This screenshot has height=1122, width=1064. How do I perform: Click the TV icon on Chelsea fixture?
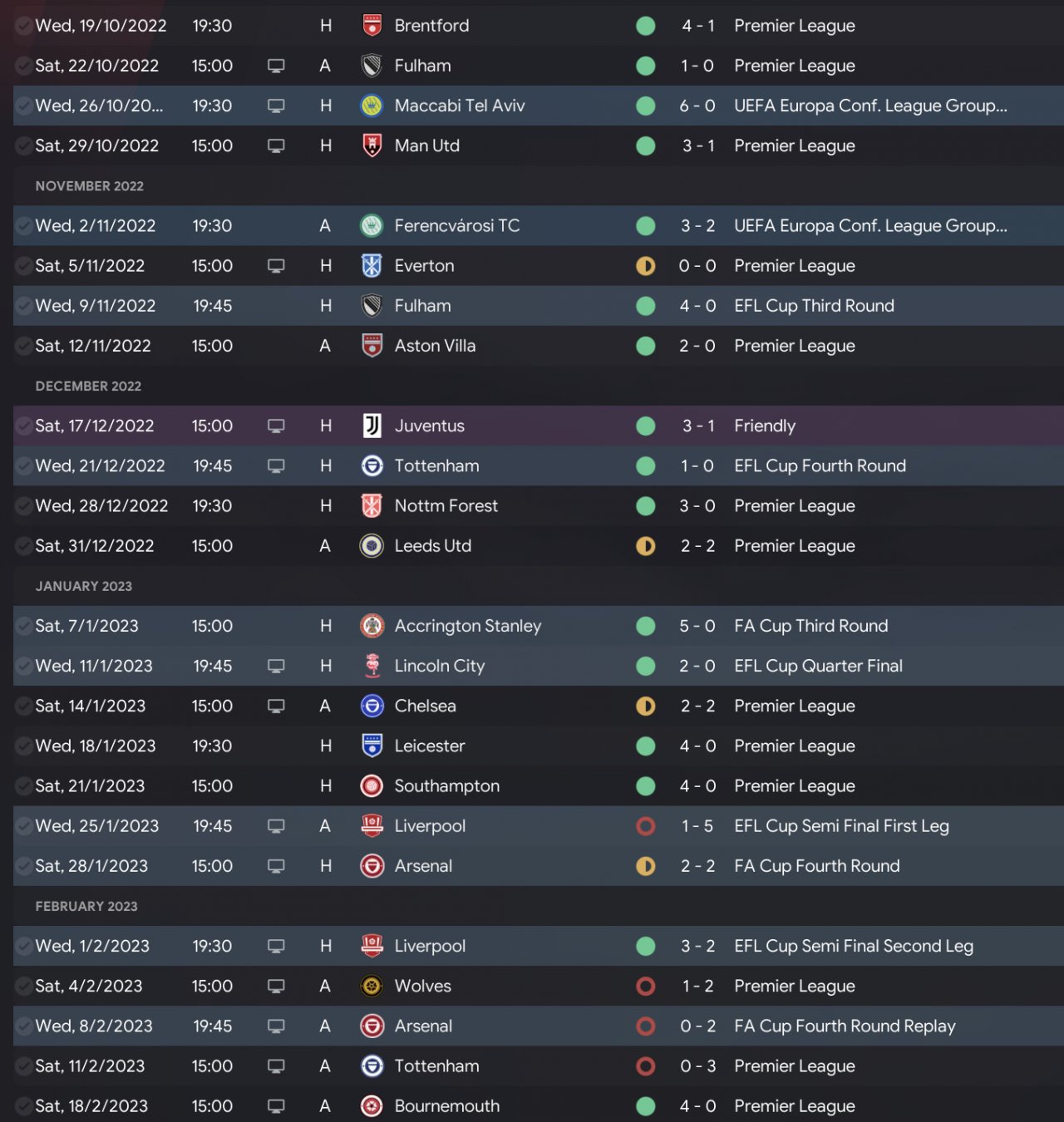[x=276, y=706]
